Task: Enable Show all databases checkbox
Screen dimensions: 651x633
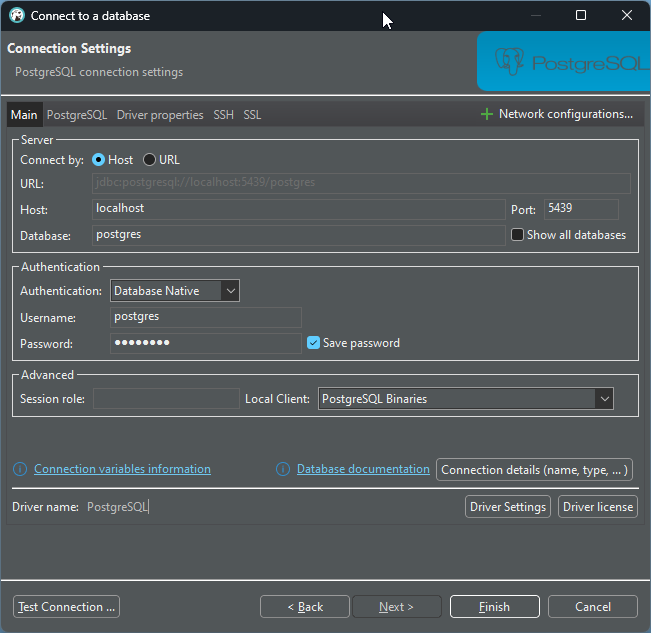Action: click(x=517, y=235)
